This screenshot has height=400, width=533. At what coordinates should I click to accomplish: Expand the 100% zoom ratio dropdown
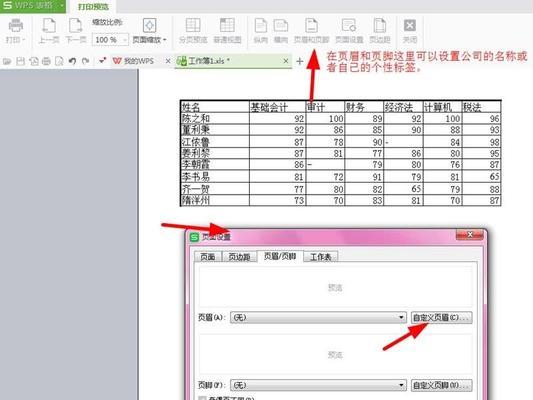pos(124,40)
